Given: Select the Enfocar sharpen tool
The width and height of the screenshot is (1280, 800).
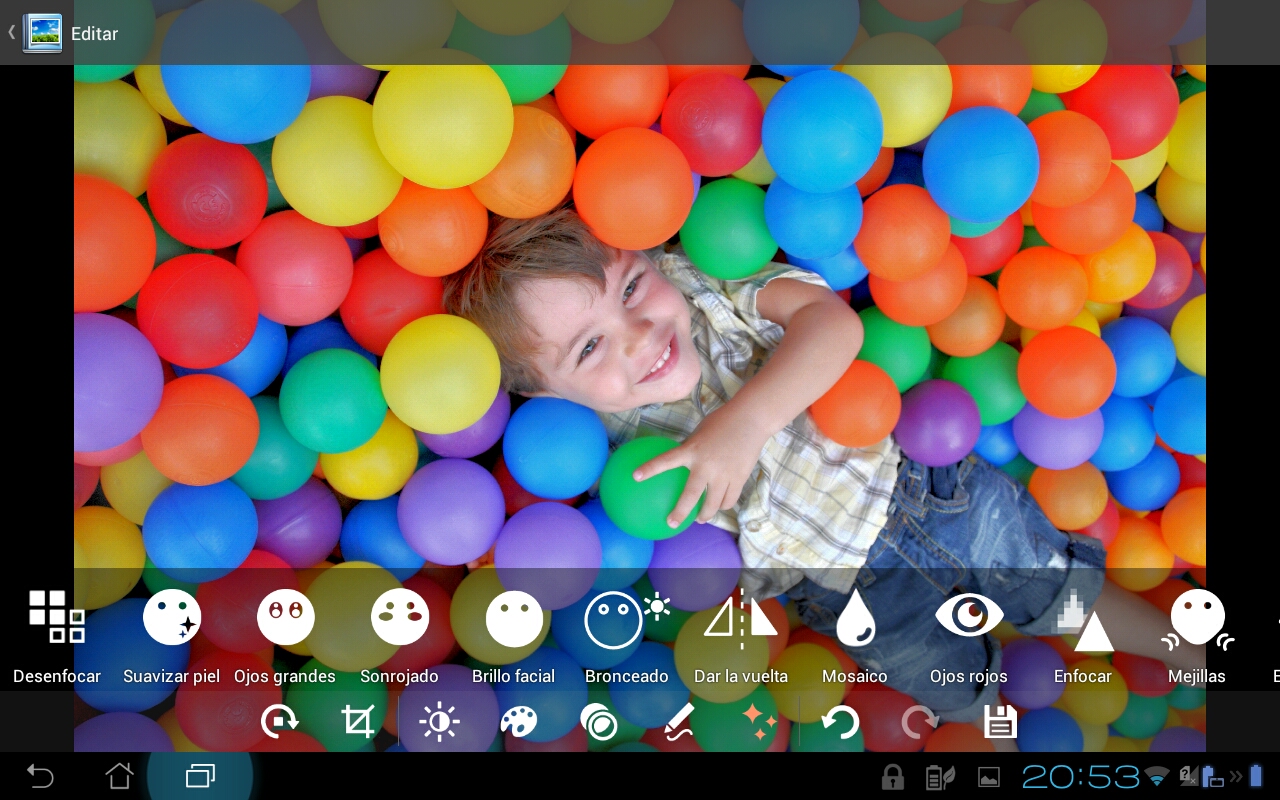Looking at the screenshot, I should [1083, 617].
